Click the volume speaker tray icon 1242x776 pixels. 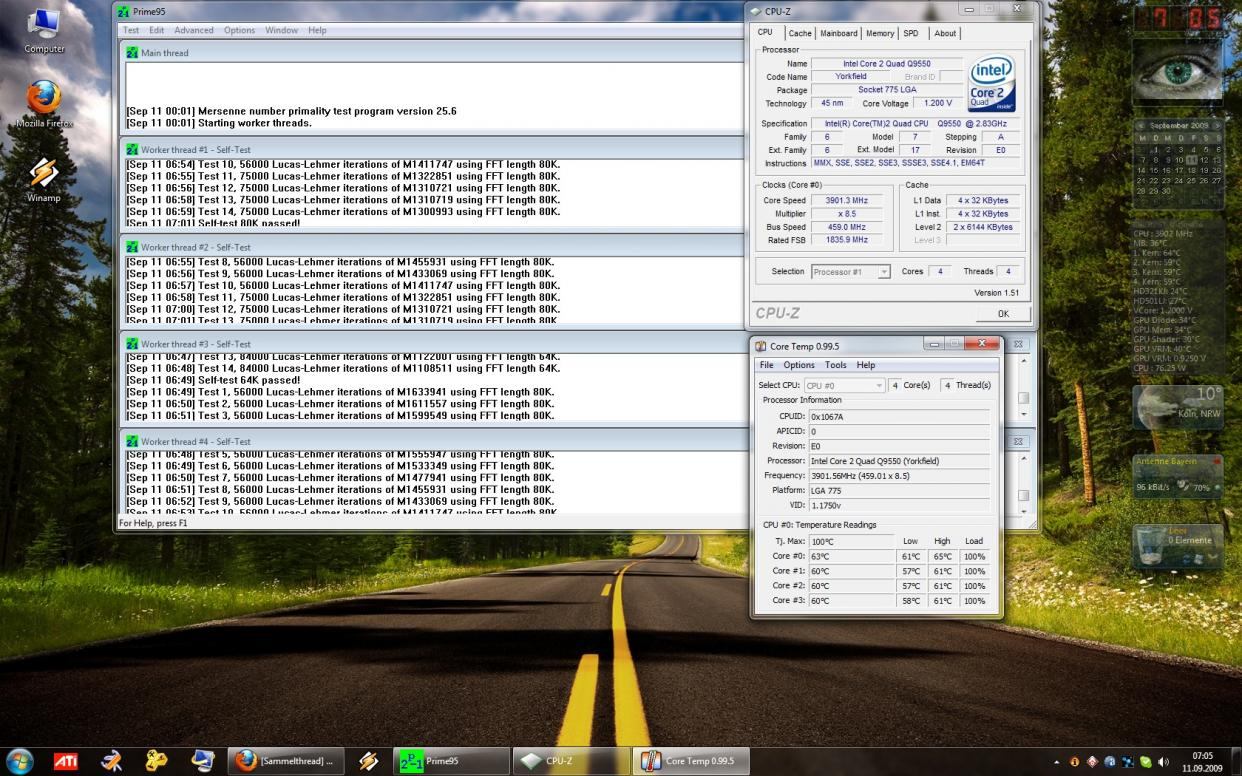1163,762
